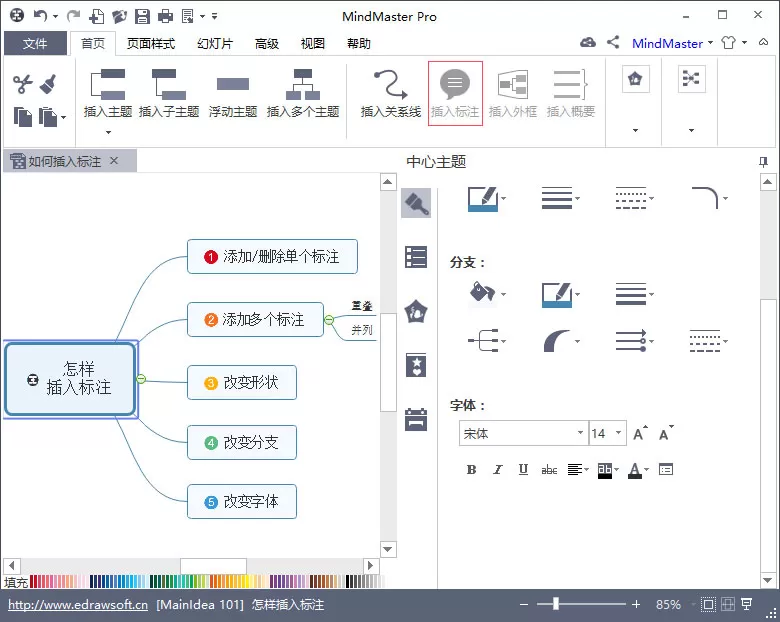Screen dimensions: 780x622
Task: Open the 宋体 font family dropdown
Action: pyautogui.click(x=523, y=433)
